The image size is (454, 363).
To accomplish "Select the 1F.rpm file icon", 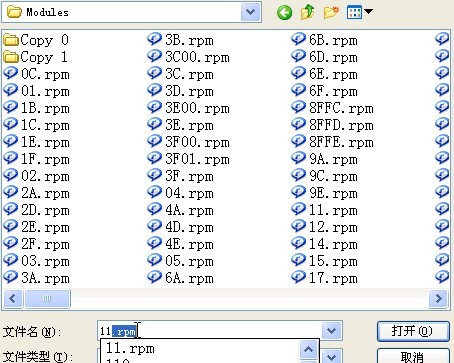I will [11, 158].
